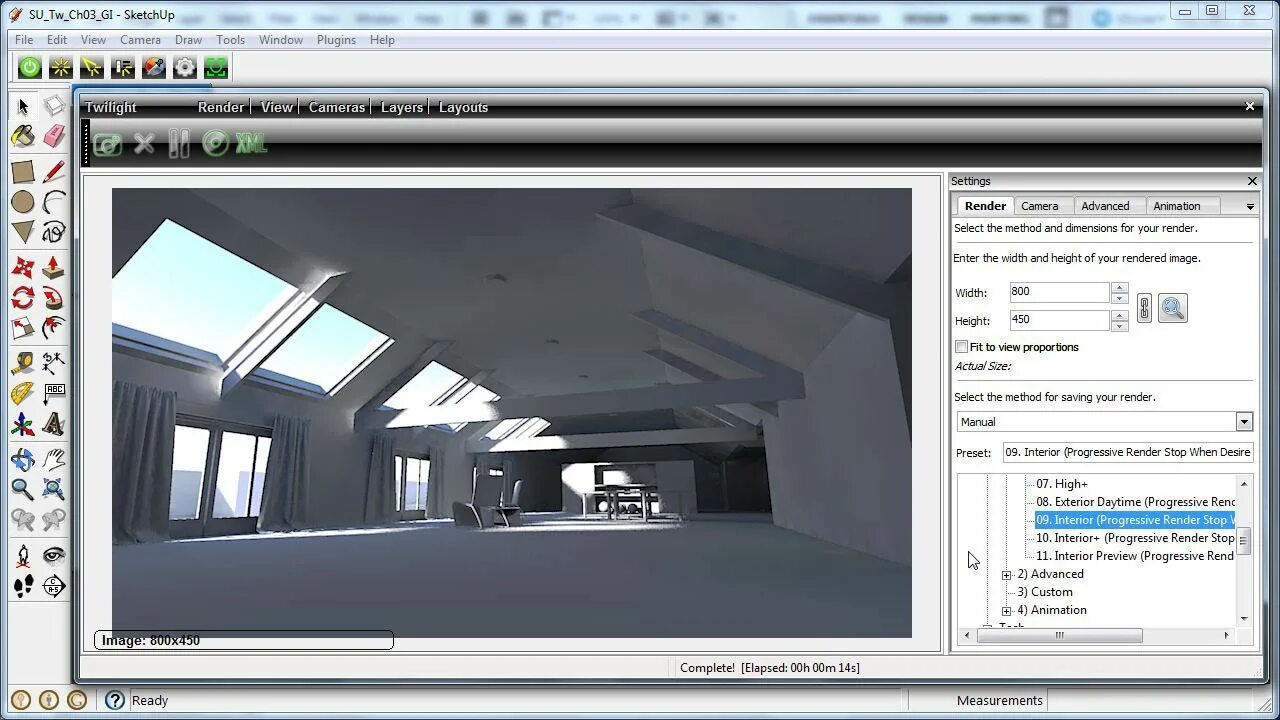
Task: Click the preset list horizontal scrollbar
Action: (x=1060, y=635)
